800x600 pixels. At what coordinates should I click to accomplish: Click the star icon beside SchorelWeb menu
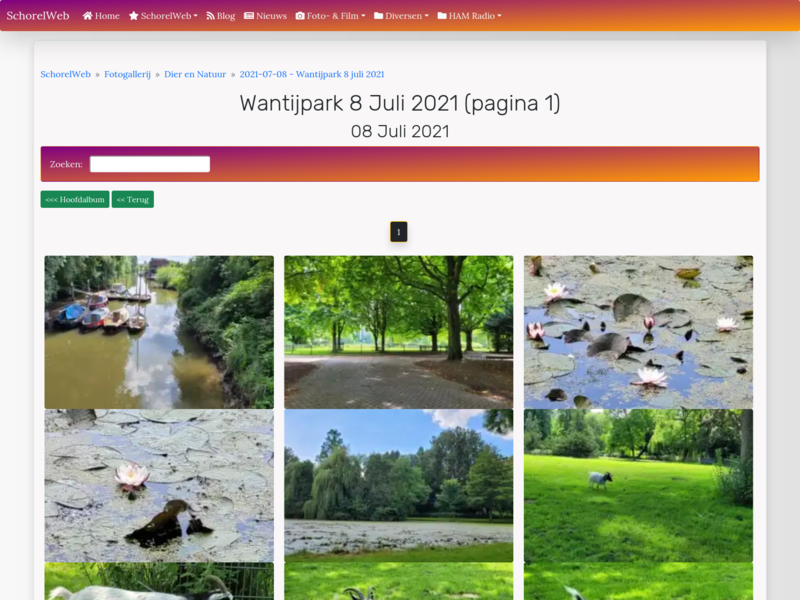pyautogui.click(x=134, y=16)
